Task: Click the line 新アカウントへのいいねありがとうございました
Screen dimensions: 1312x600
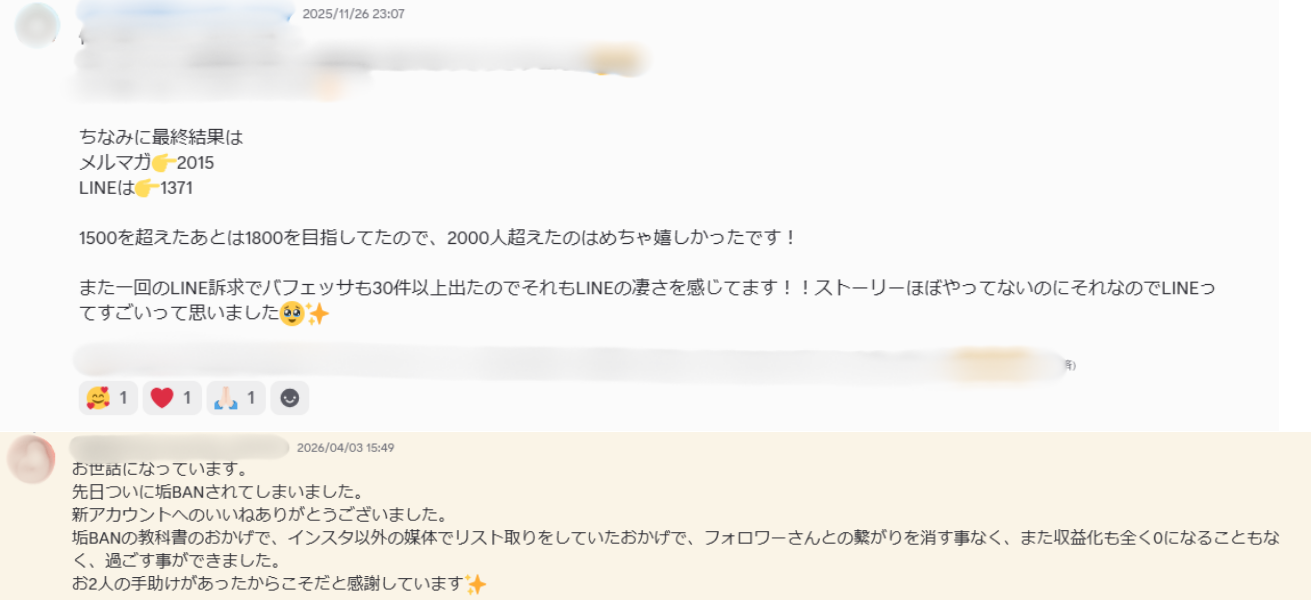Action: pos(259,515)
